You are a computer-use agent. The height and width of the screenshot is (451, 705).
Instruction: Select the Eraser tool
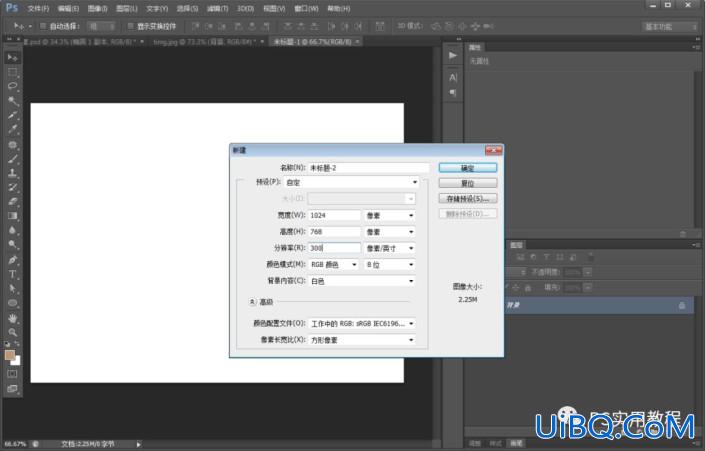tap(12, 201)
